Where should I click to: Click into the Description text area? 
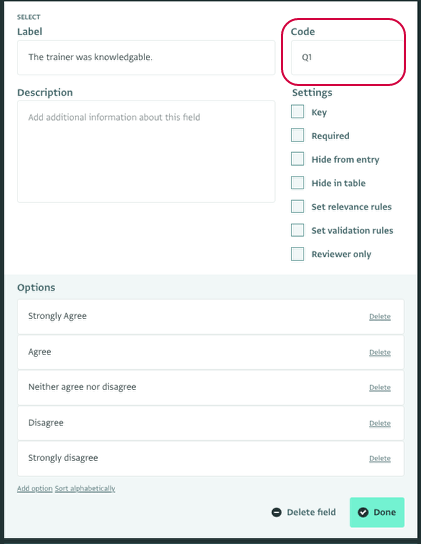pyautogui.click(x=146, y=152)
